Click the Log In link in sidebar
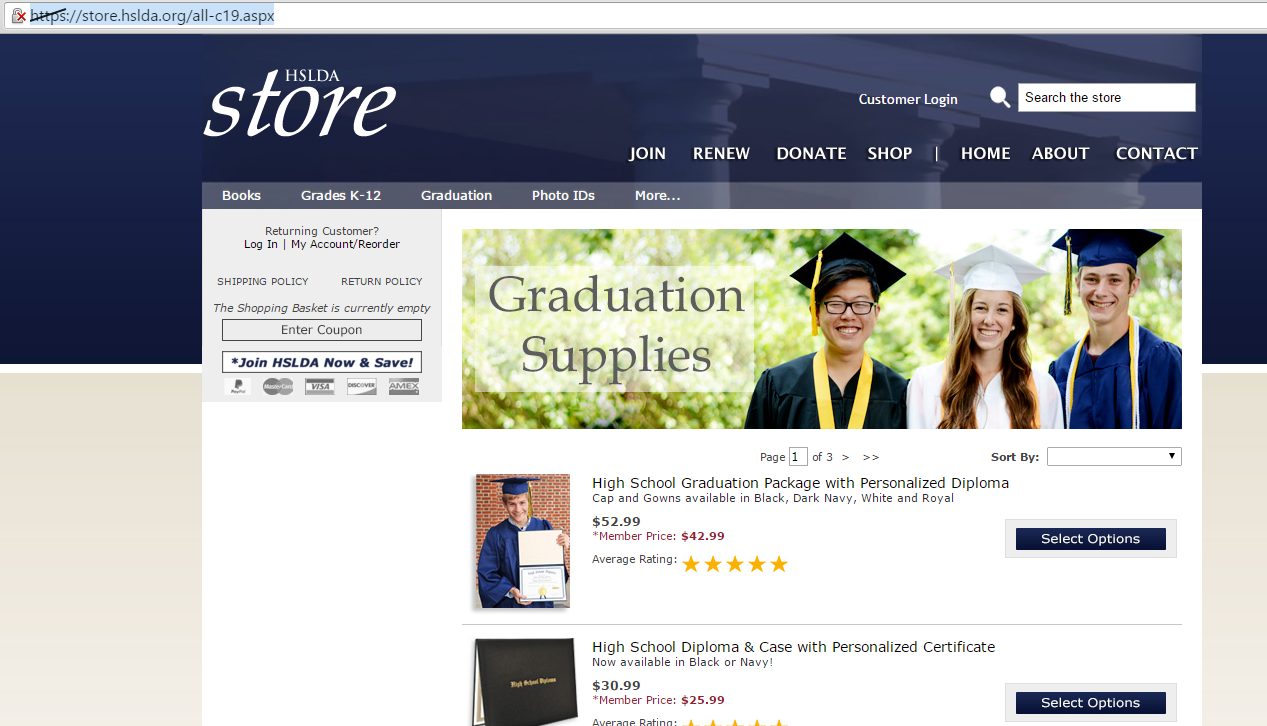Image resolution: width=1267 pixels, height=726 pixels. point(261,244)
